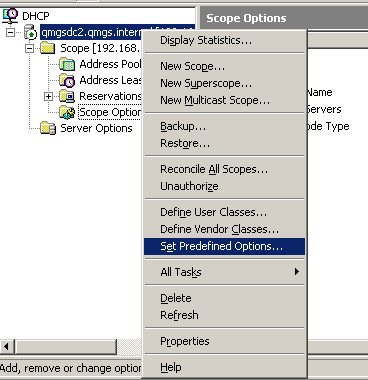
Task: Click tree pane scroll left arrow
Action: 7,346
